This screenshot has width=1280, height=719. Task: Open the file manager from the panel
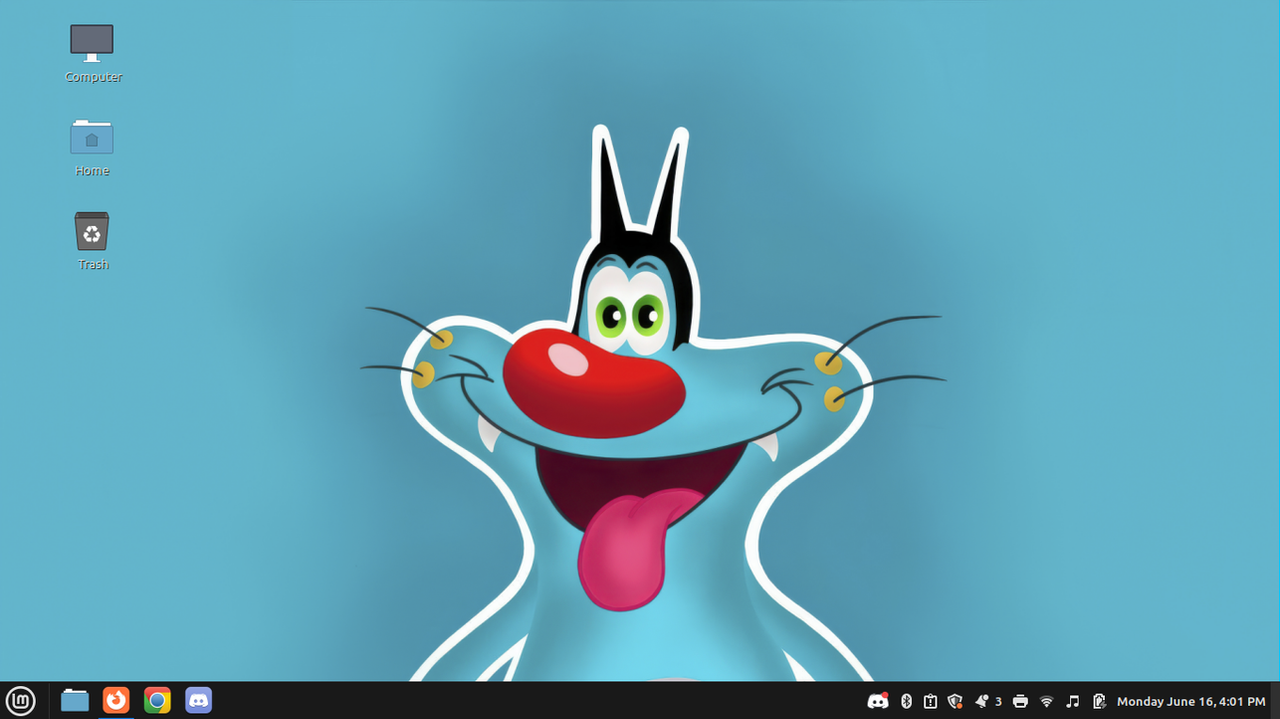point(75,700)
